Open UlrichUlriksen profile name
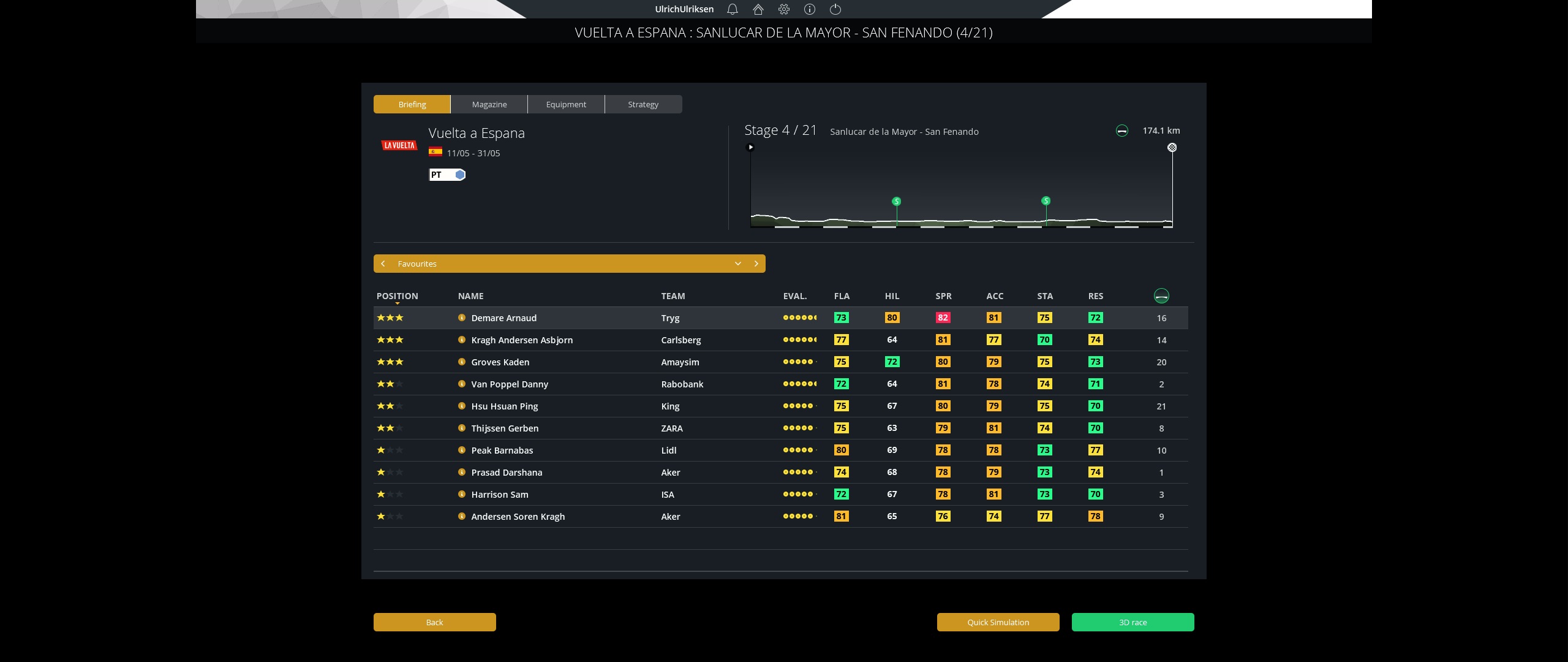This screenshot has height=662, width=1568. [x=684, y=9]
